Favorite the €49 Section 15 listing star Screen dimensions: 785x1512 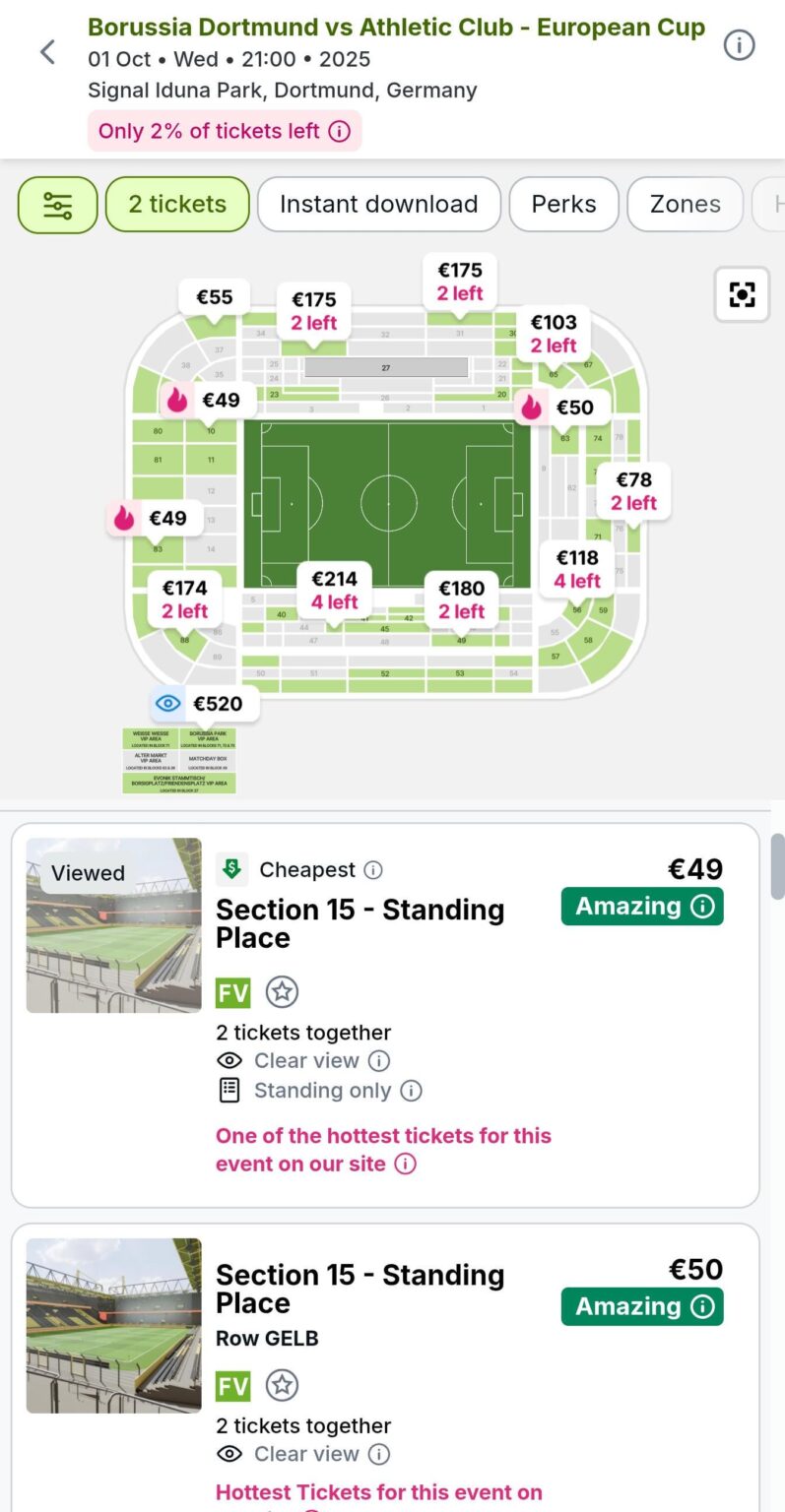coord(283,992)
